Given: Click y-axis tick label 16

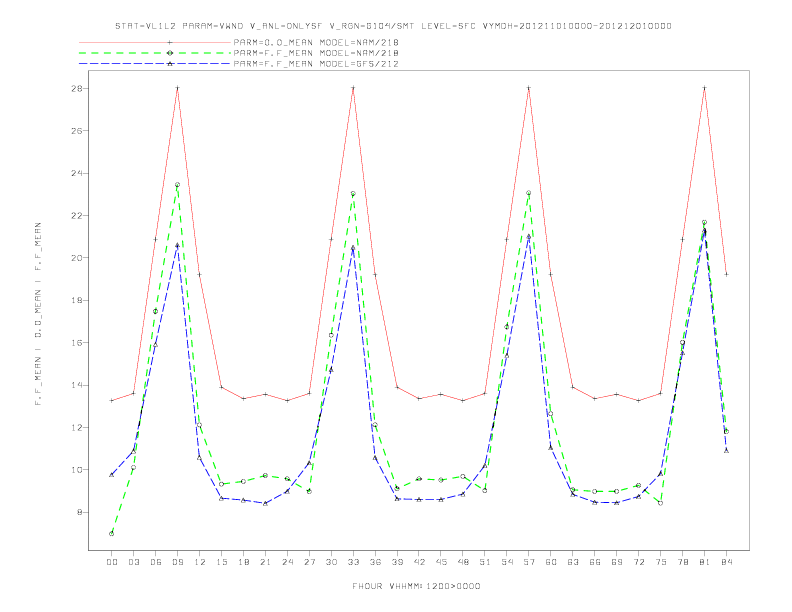Looking at the screenshot, I should click(79, 342).
